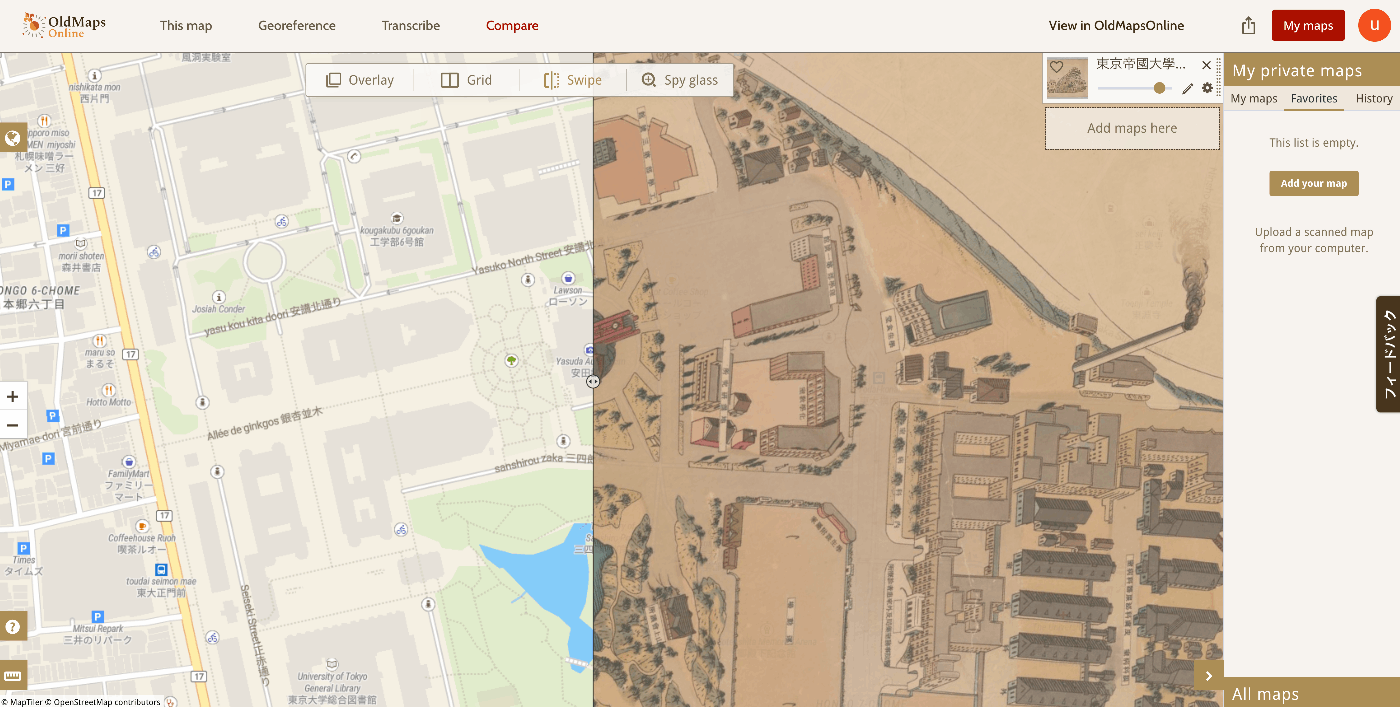This screenshot has height=707, width=1400.
Task: Click the nishikata mon info marker
Action: pos(94,75)
